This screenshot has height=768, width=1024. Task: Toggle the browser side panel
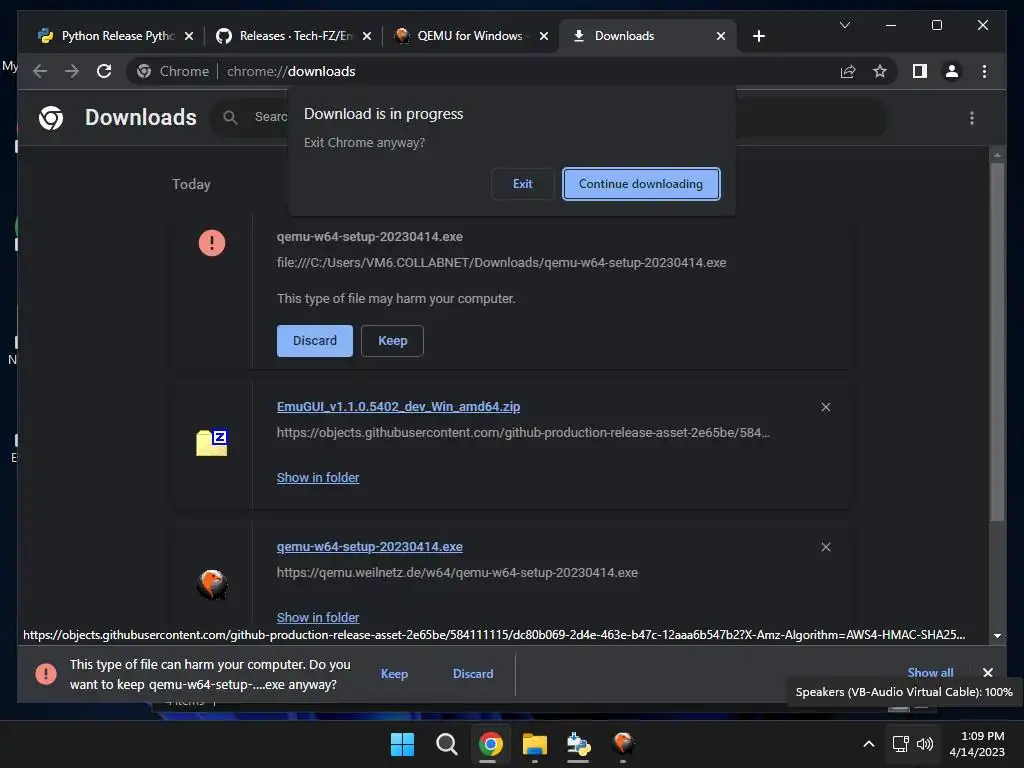tap(920, 71)
